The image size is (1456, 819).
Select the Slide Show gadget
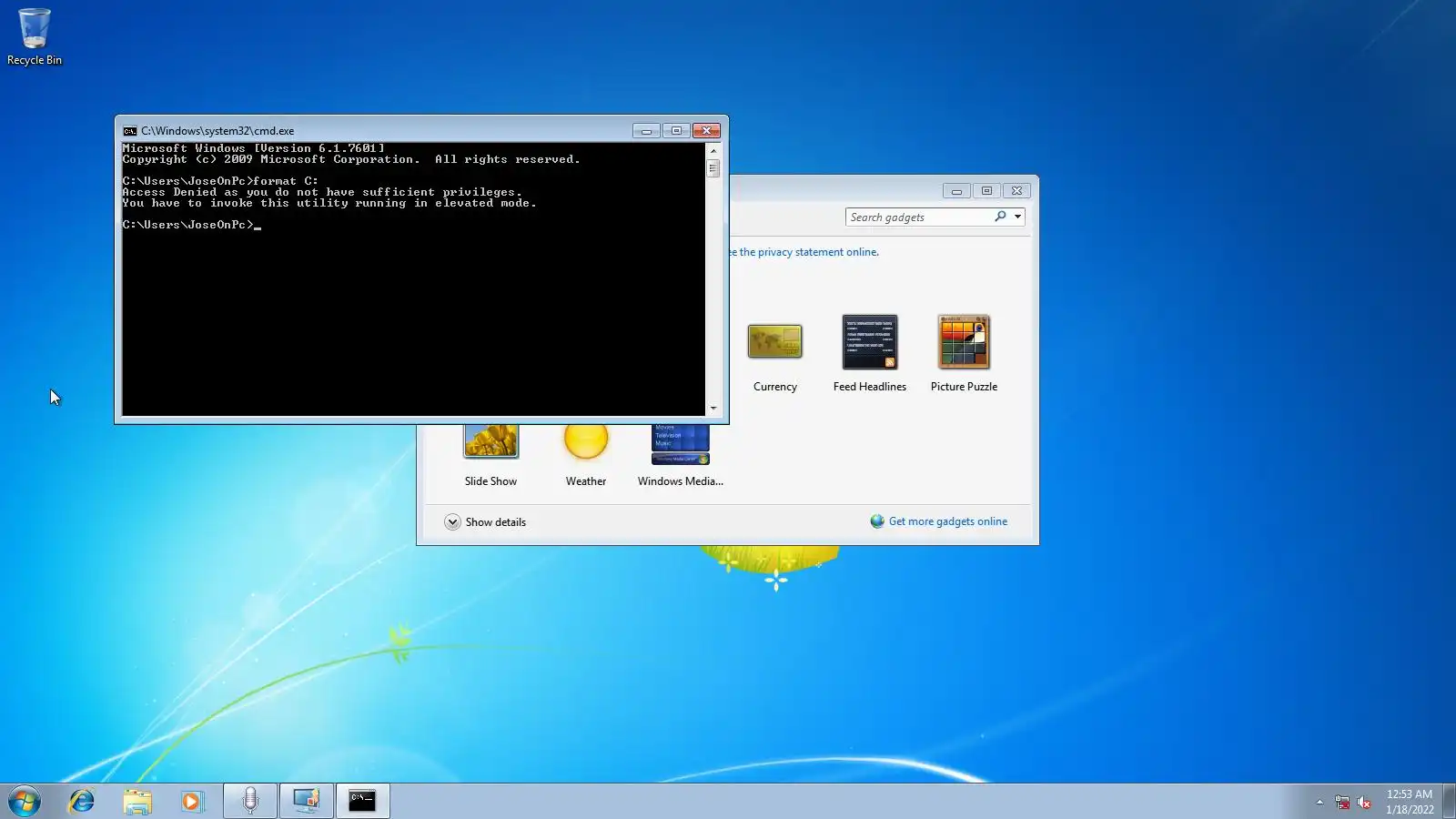tap(490, 457)
